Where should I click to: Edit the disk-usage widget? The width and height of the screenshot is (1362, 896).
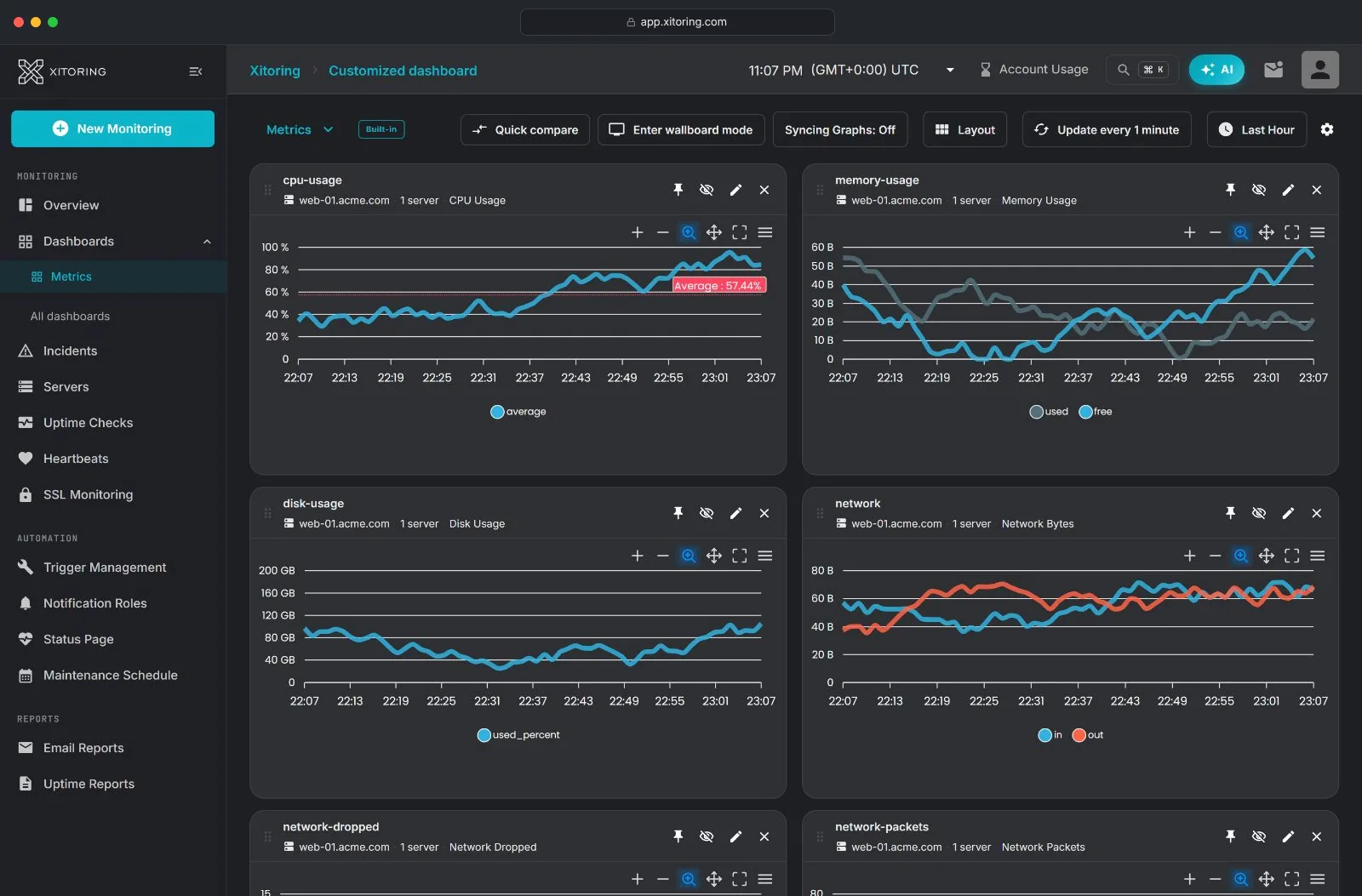[735, 513]
